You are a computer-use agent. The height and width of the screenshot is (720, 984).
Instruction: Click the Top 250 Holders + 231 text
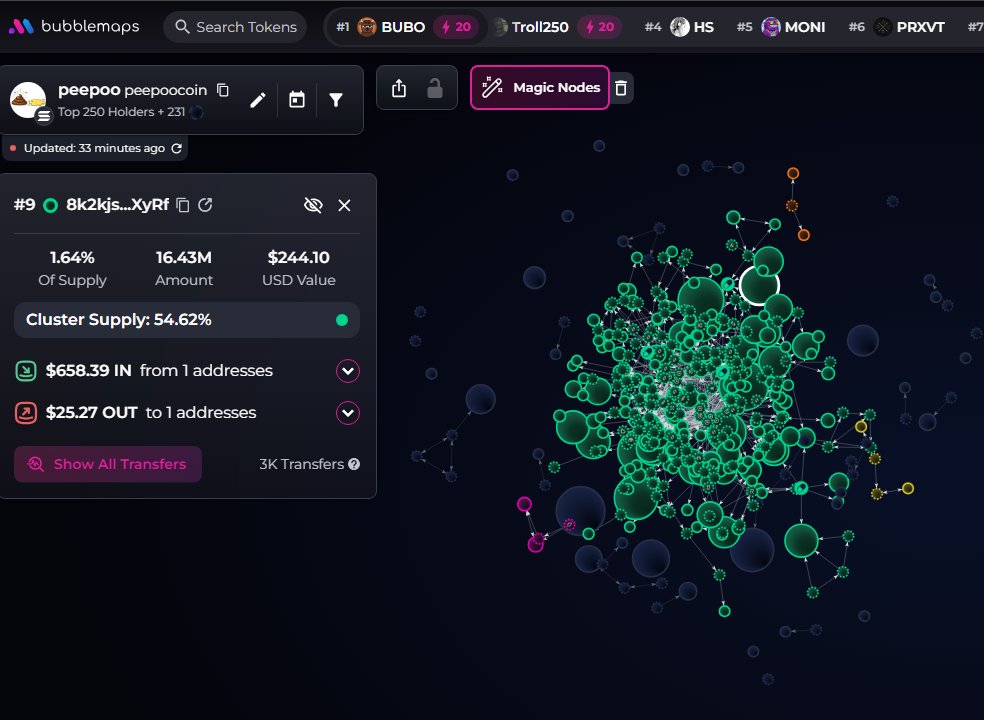(121, 112)
